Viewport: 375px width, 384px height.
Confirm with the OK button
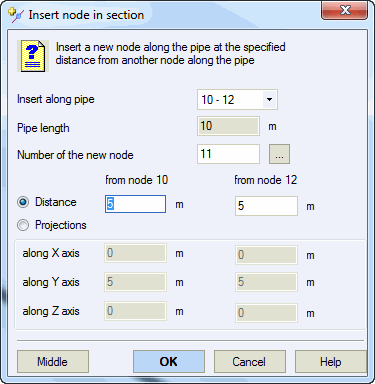pyautogui.click(x=169, y=362)
